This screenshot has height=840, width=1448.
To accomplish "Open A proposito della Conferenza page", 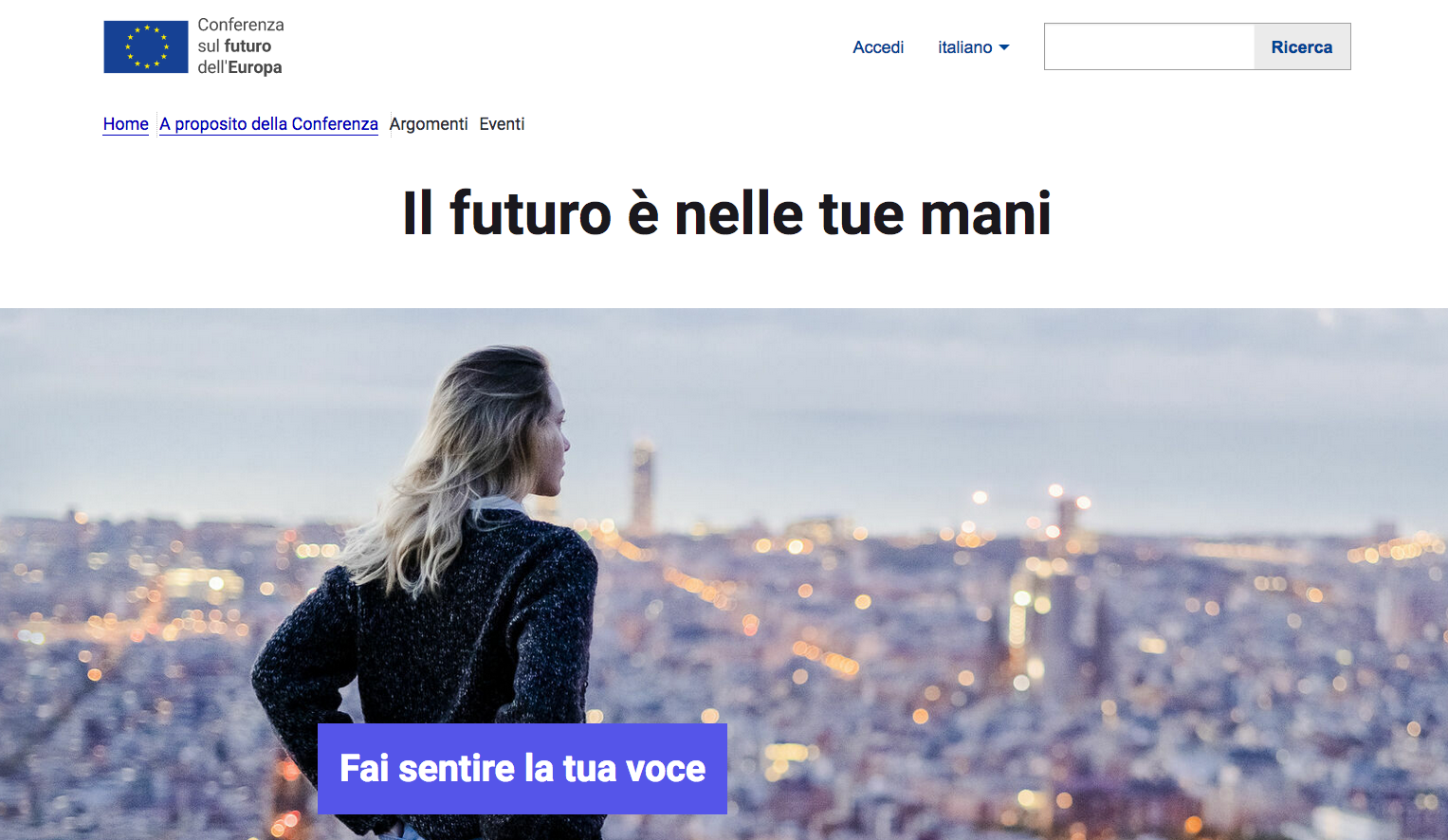I will coord(269,124).
